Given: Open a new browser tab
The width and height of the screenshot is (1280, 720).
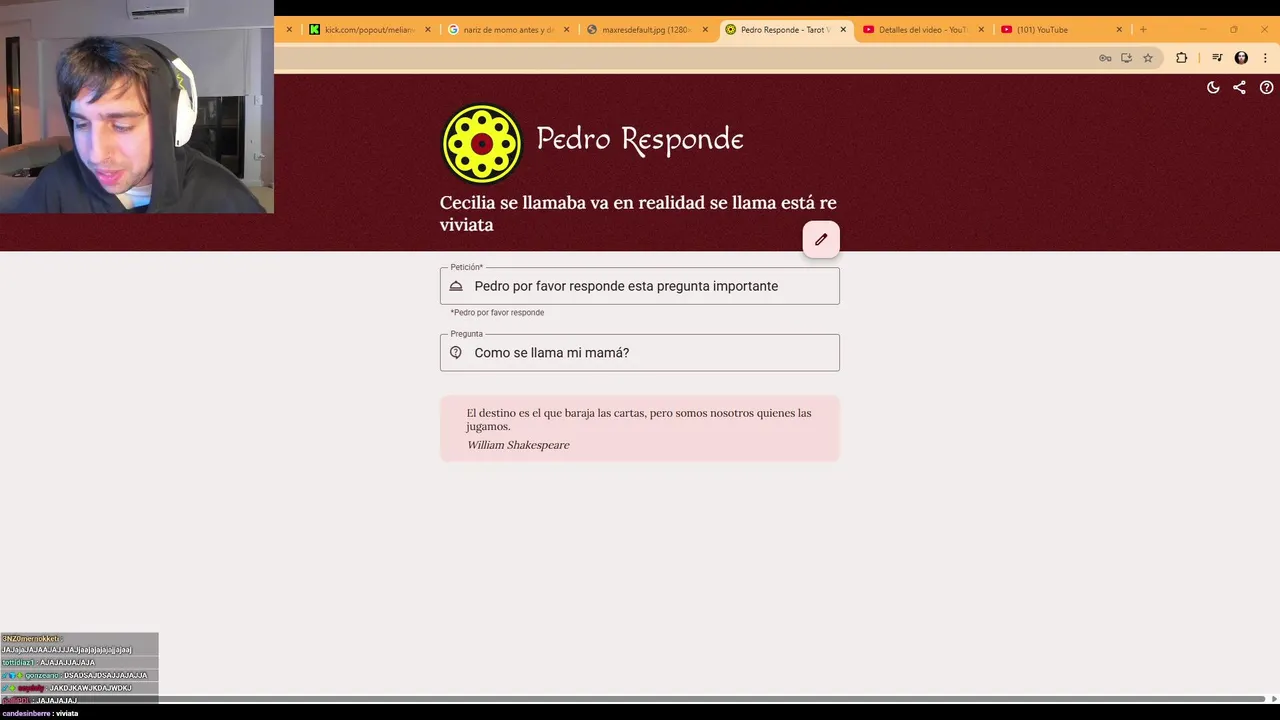Looking at the screenshot, I should click(x=1143, y=30).
